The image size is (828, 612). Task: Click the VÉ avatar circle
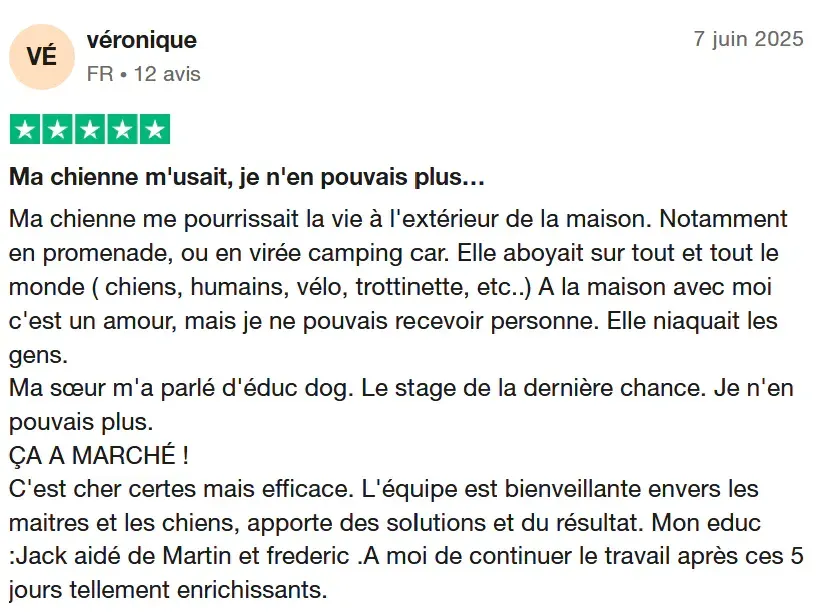pos(42,57)
